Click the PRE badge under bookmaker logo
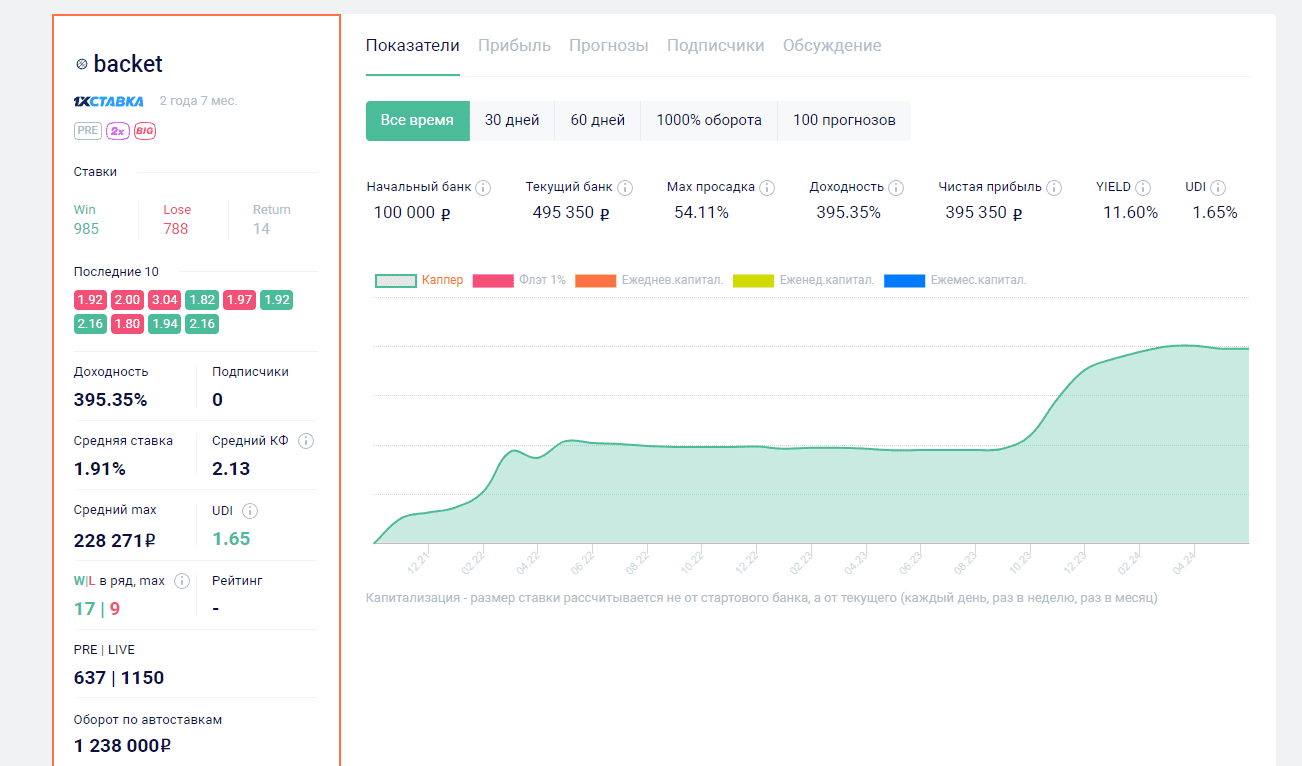This screenshot has width=1302, height=766. [x=87, y=131]
